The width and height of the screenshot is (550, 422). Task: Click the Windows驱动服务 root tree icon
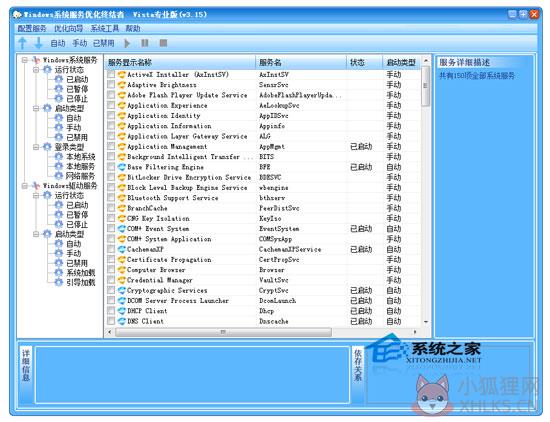coord(35,186)
